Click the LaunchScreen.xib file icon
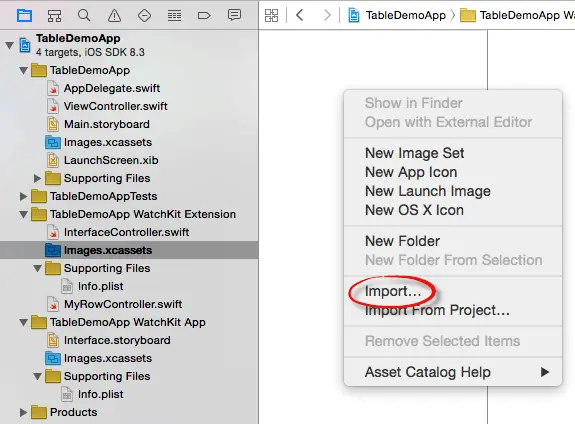The width and height of the screenshot is (575, 424). (x=53, y=160)
